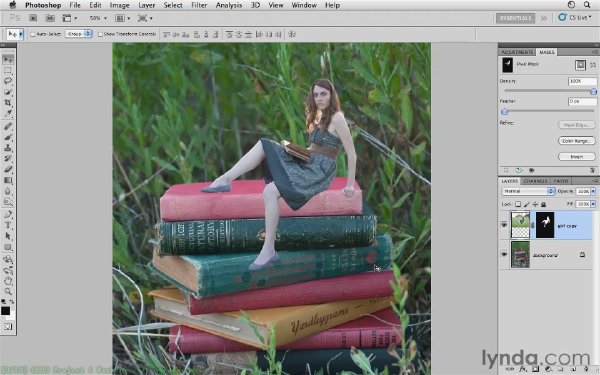
Task: Open the Screen Mode dropdown
Action: (x=145, y=18)
